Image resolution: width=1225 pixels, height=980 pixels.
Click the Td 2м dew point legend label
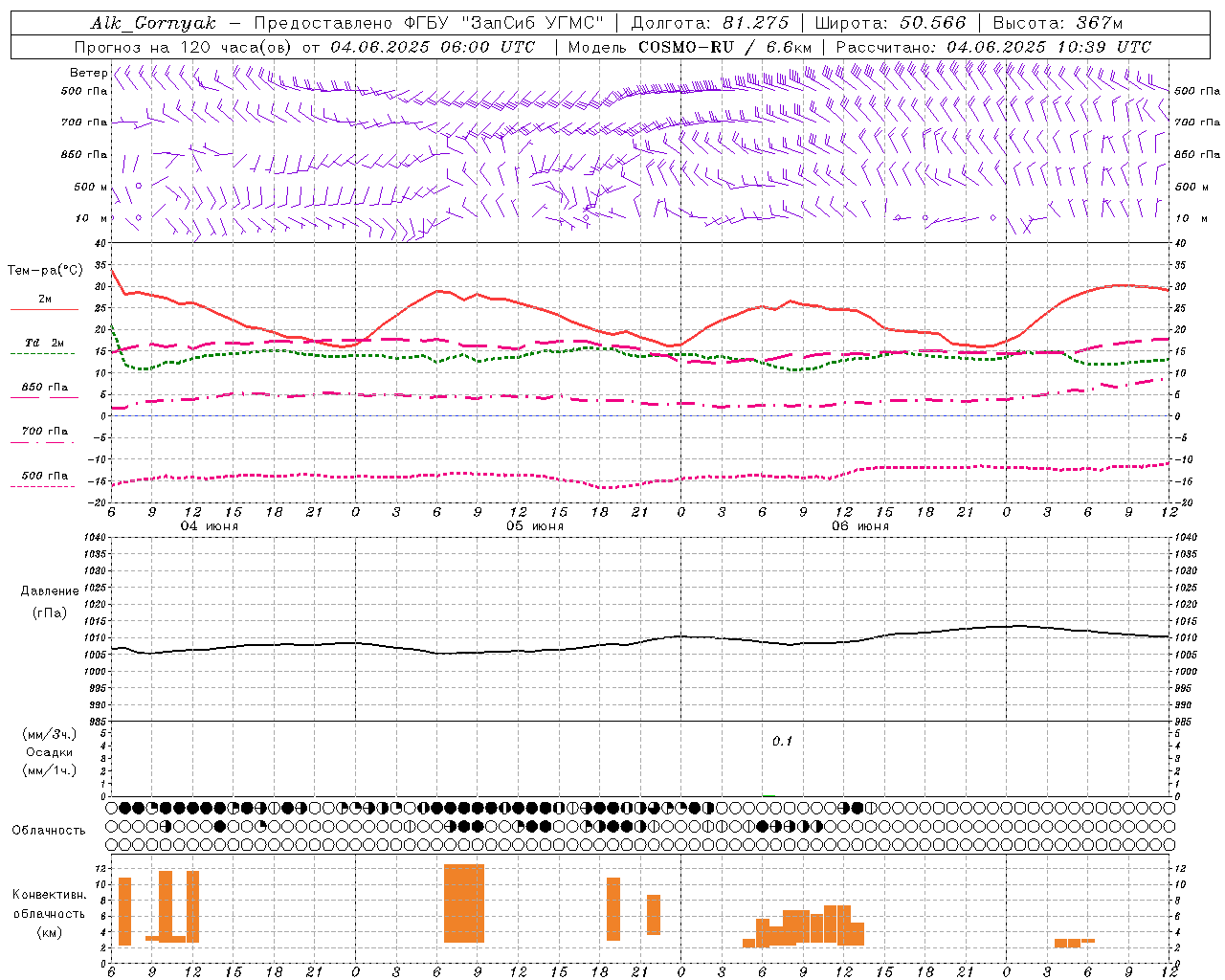pos(44,343)
